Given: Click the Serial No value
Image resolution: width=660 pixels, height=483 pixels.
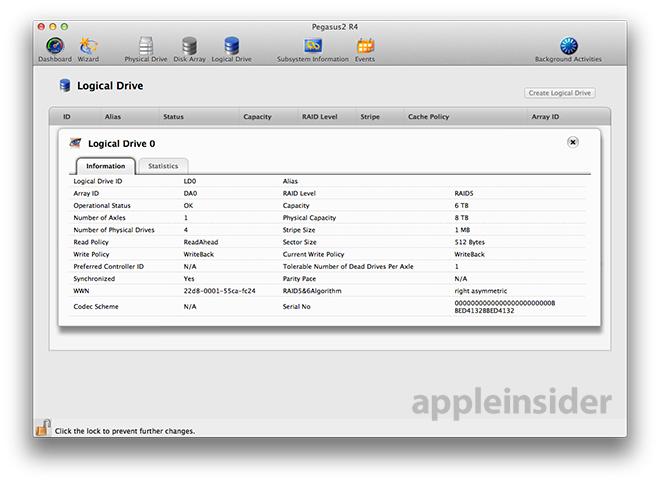Looking at the screenshot, I should click(x=505, y=307).
